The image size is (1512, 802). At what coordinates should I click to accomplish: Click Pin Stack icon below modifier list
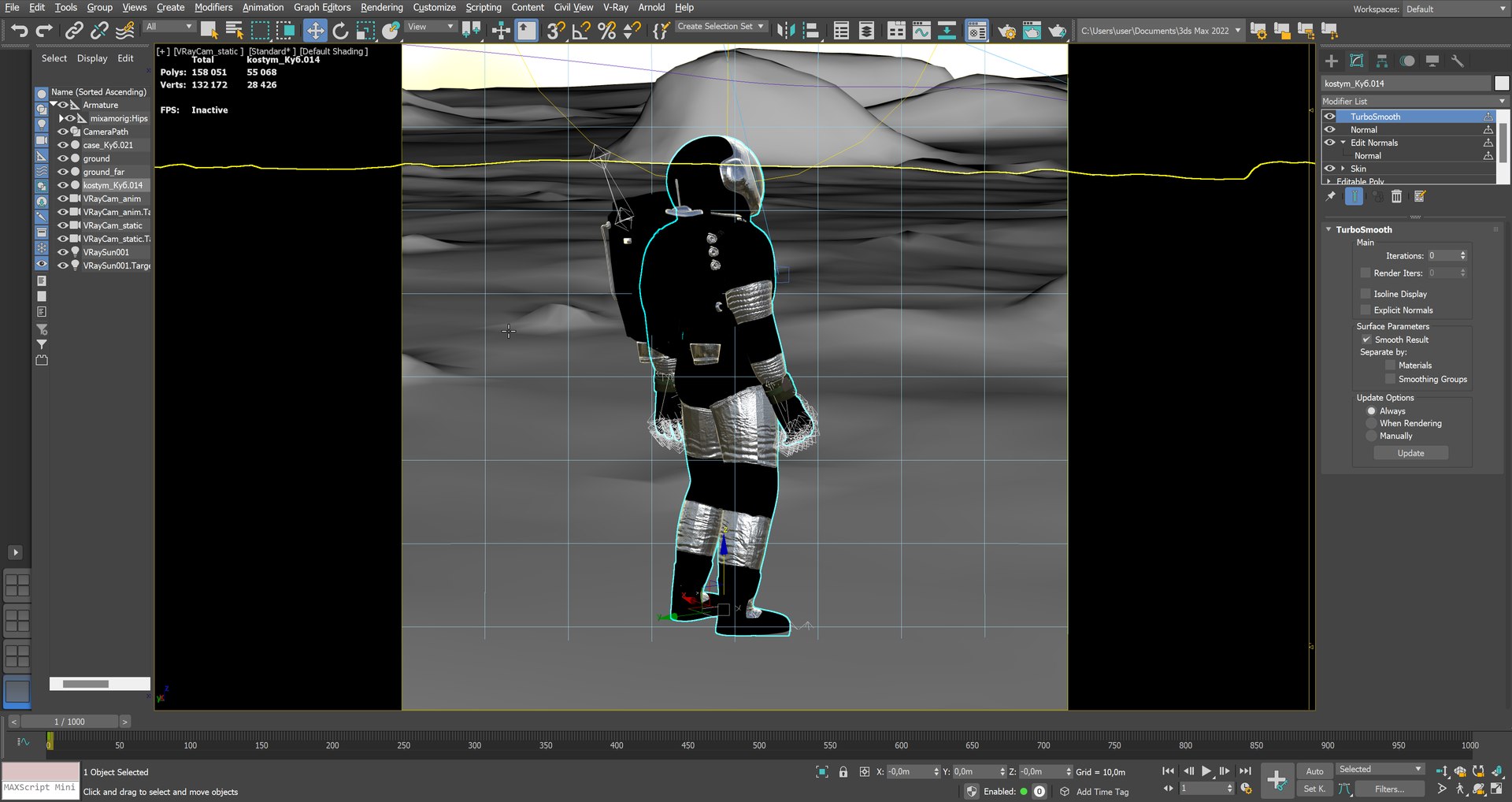pyautogui.click(x=1331, y=196)
